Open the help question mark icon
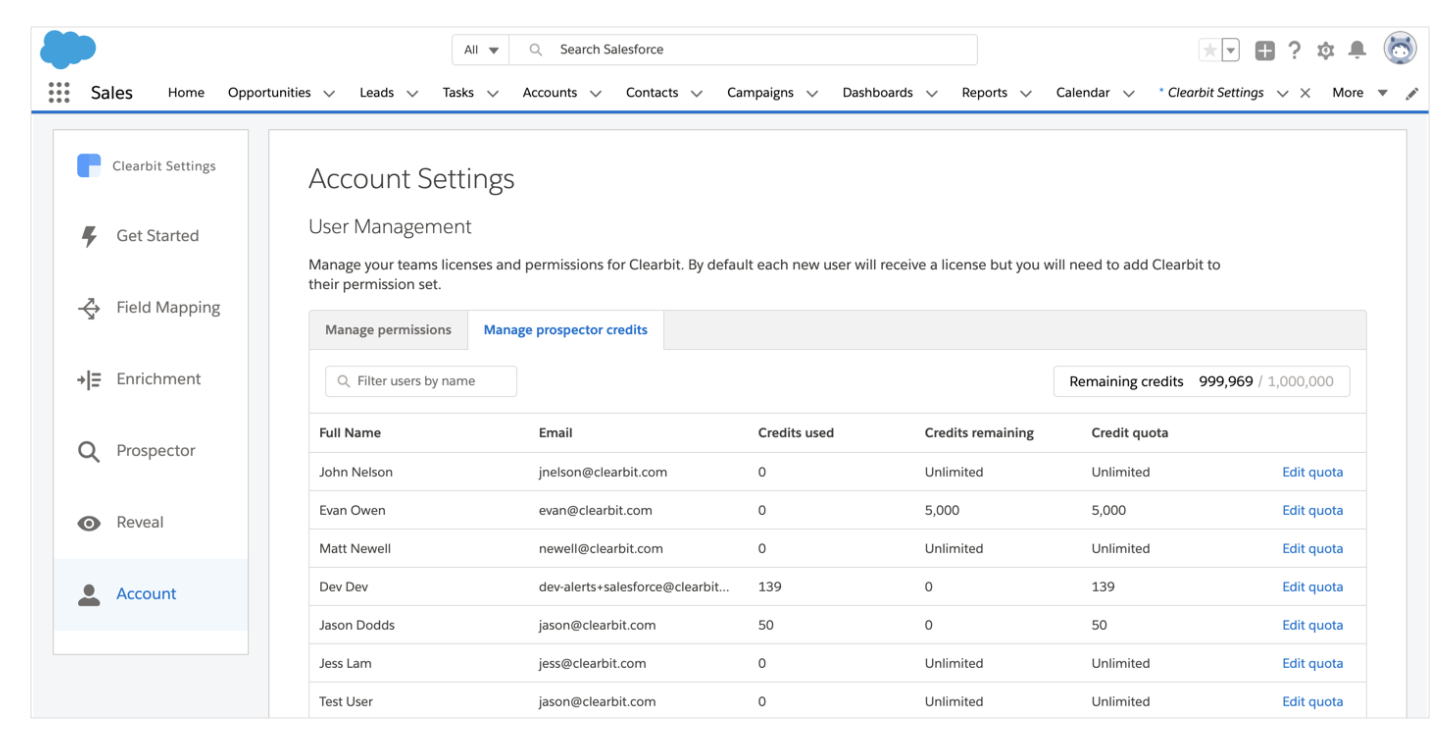 coord(1295,50)
